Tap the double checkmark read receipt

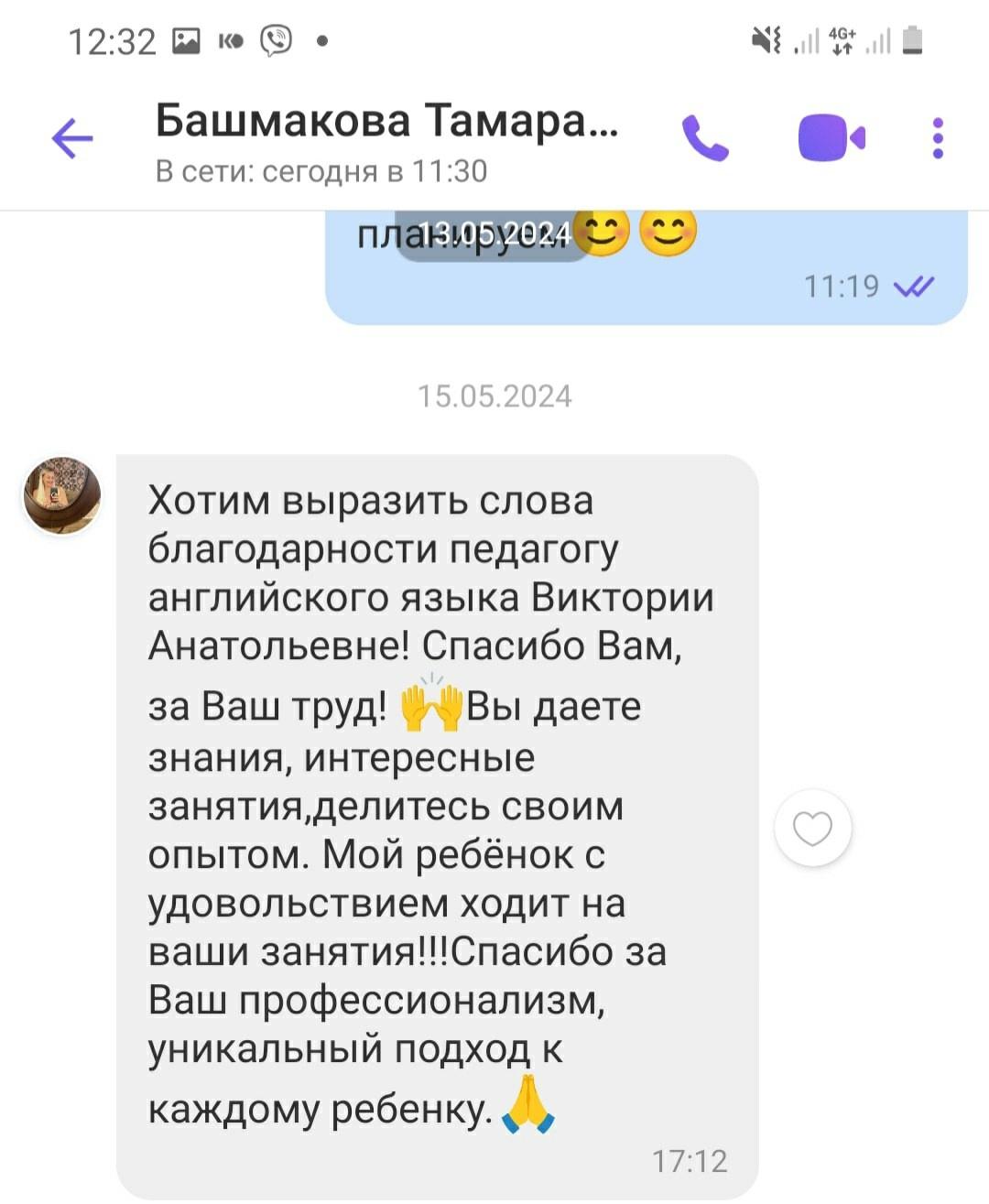pyautogui.click(x=913, y=287)
